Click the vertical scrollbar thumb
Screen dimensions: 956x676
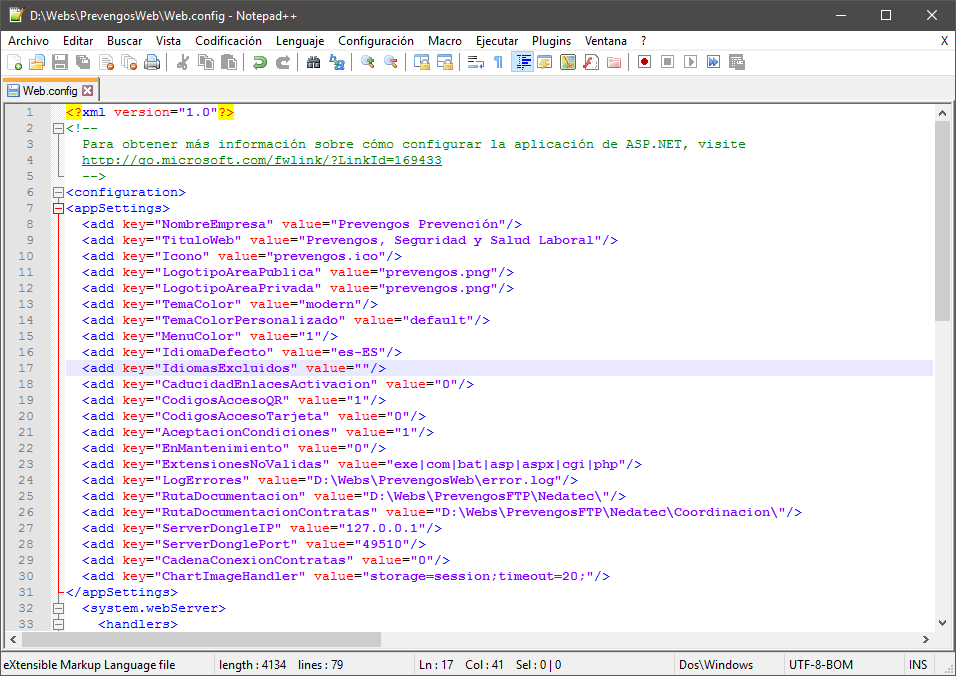click(942, 220)
